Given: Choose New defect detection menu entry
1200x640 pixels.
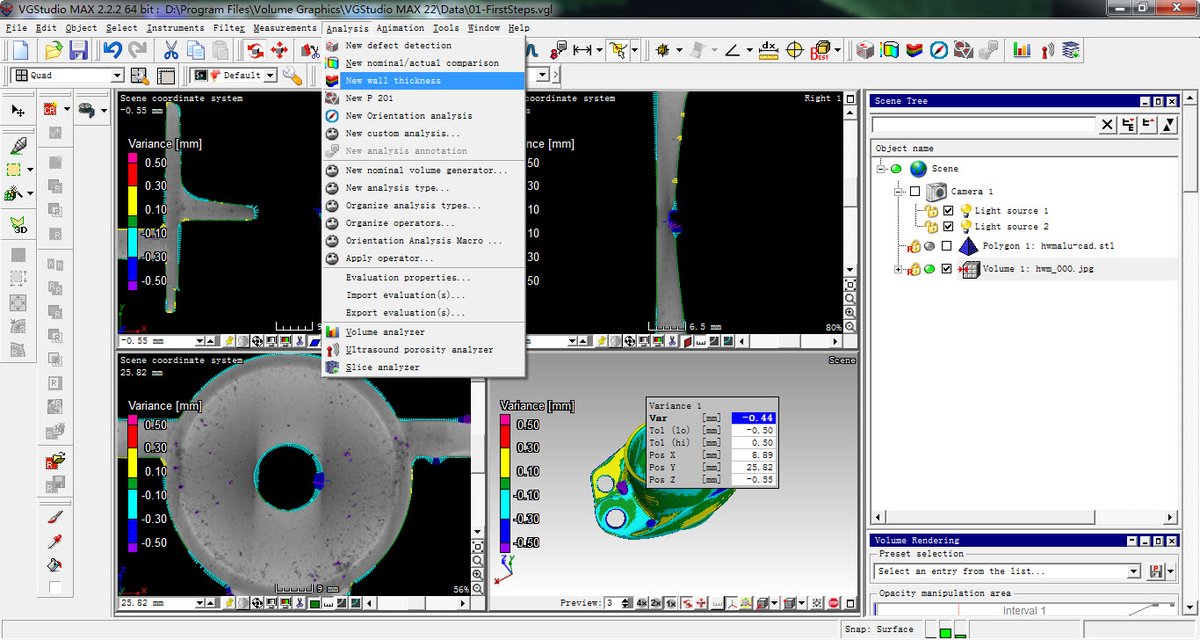Looking at the screenshot, I should 424,46.
